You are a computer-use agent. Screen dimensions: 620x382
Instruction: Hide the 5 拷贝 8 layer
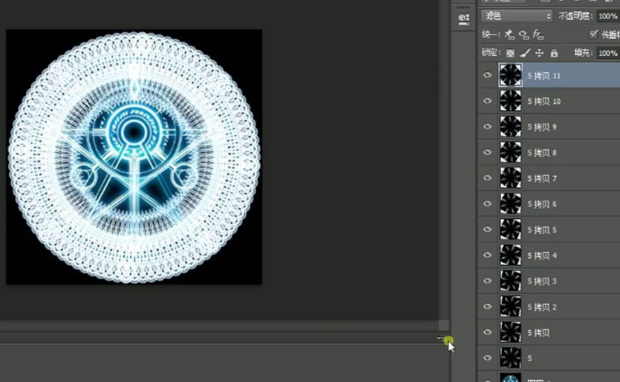coord(487,152)
